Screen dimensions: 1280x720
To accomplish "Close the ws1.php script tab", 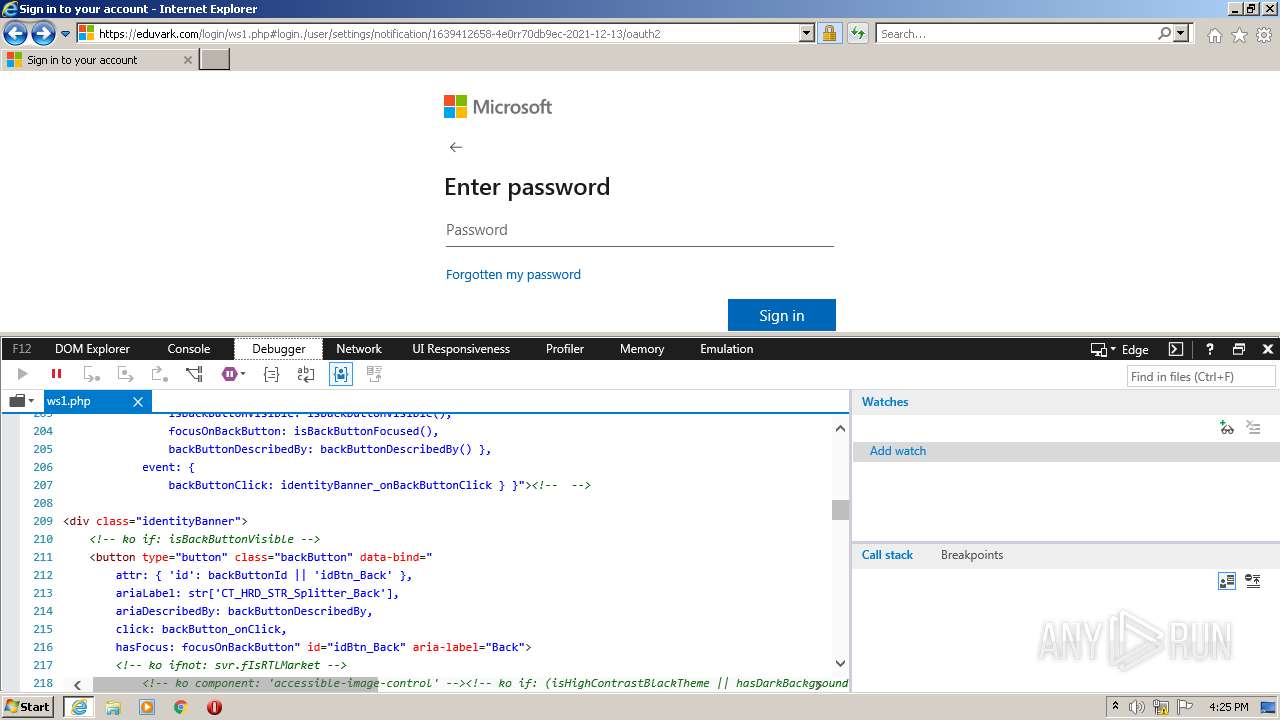I will [x=138, y=401].
